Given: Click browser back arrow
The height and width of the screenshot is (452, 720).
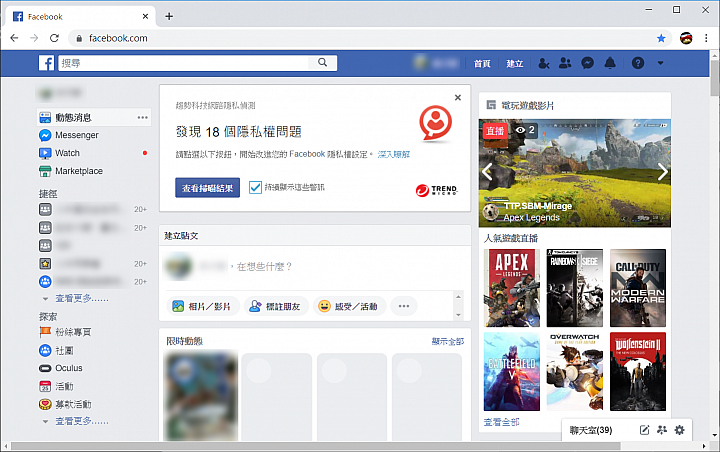Looking at the screenshot, I should click(14, 38).
